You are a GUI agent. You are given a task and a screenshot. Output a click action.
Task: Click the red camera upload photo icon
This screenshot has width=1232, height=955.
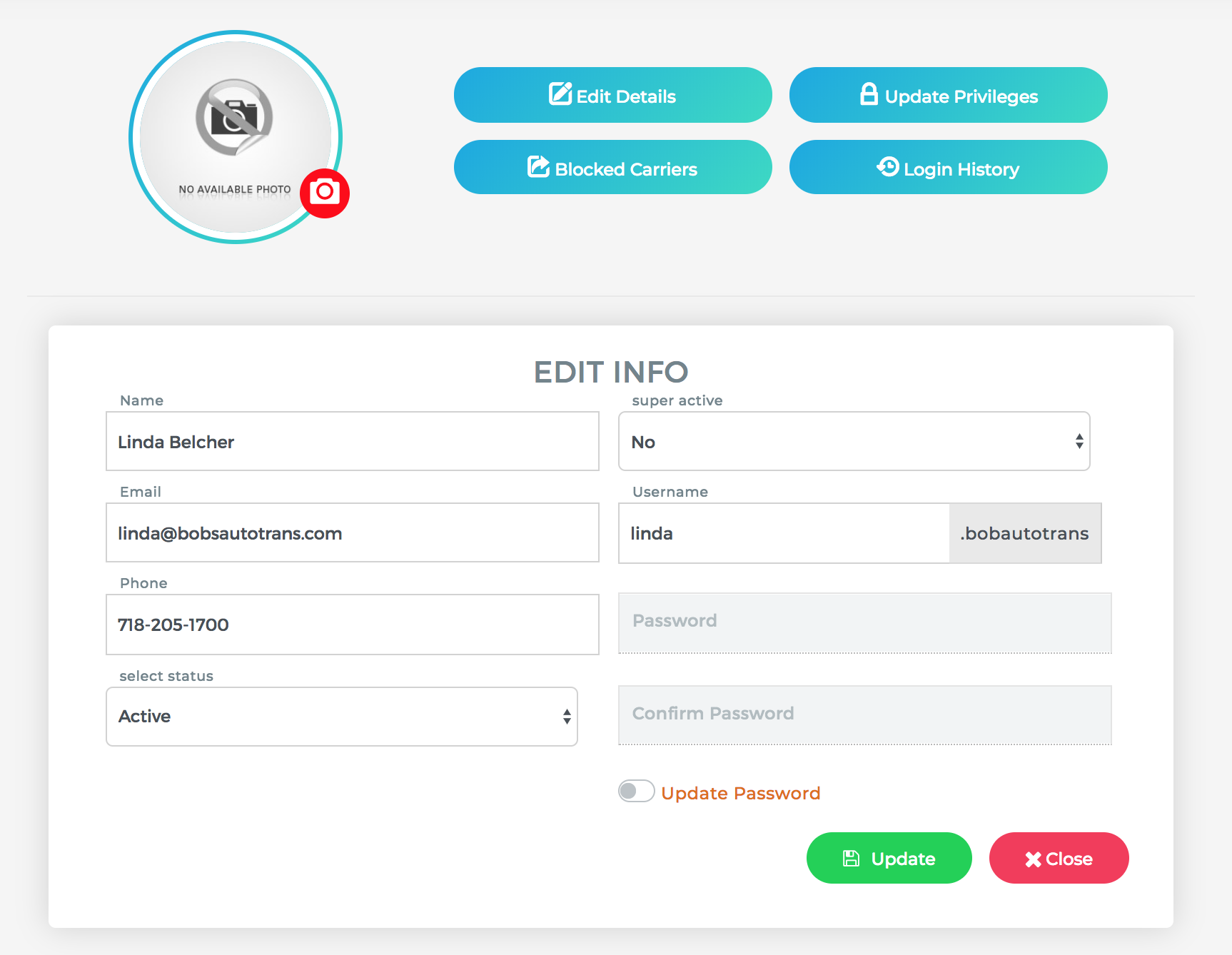pos(325,193)
